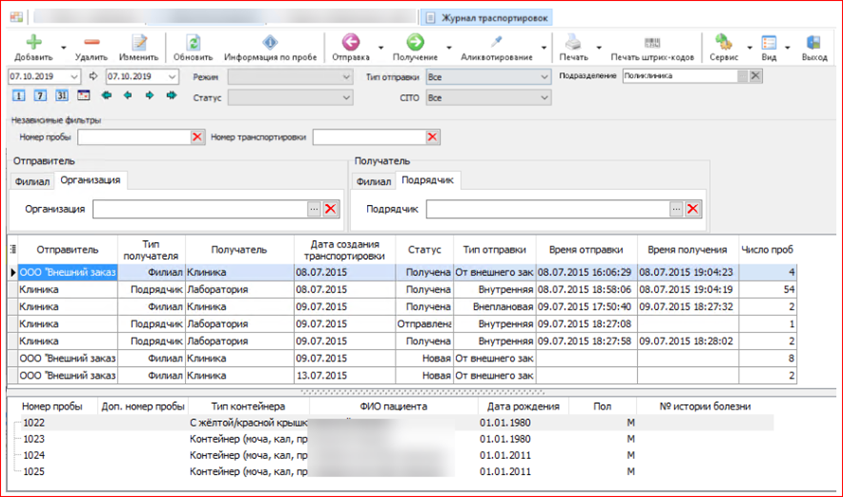This screenshot has width=843, height=497.
Task: Refresh the list with Обновить
Action: [x=193, y=42]
